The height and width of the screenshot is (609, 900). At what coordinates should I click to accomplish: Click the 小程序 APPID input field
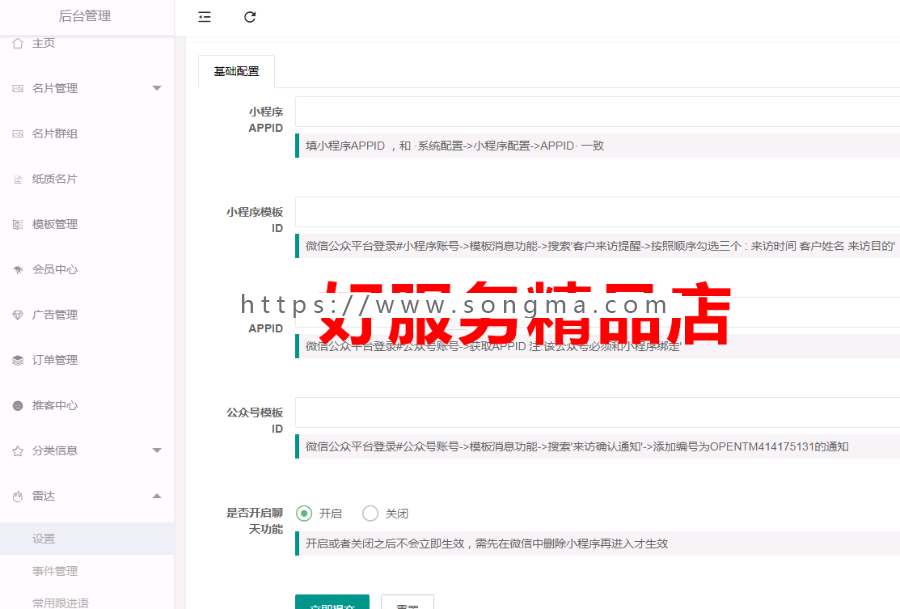pyautogui.click(x=598, y=111)
